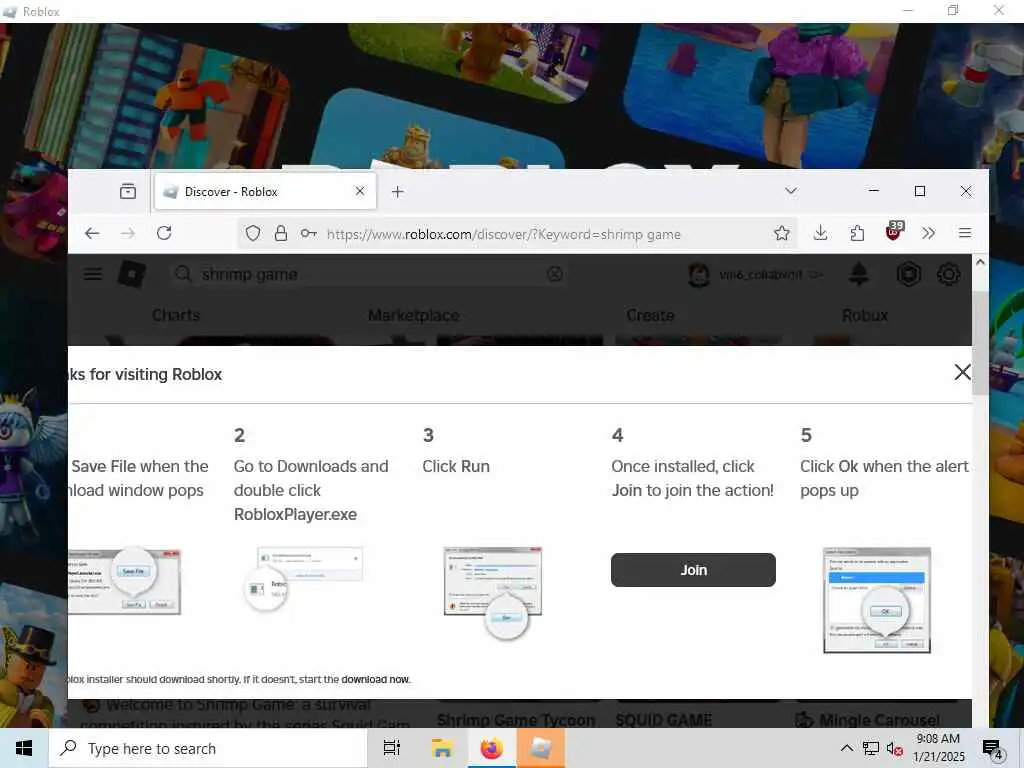1024x768 pixels.
Task: Expand the list all tabs dropdown
Action: (791, 191)
